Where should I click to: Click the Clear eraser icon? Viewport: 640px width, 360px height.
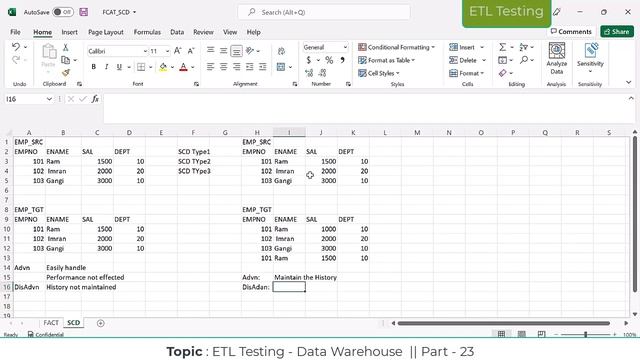502,73
